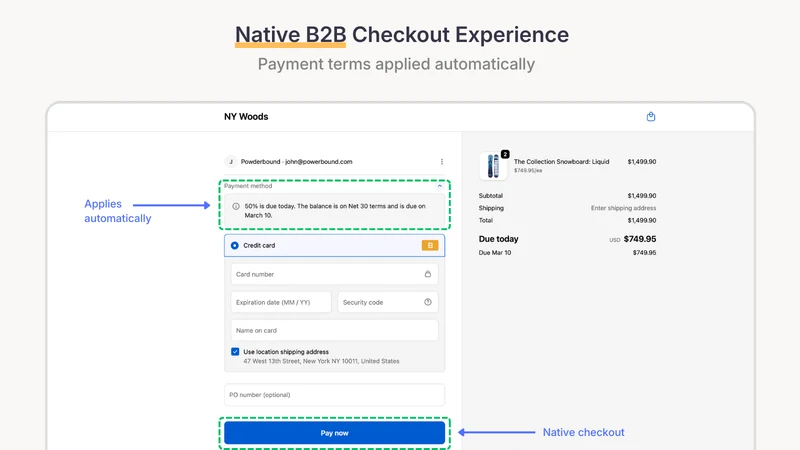Focus the Card number input field
The image size is (800, 450).
tap(334, 274)
